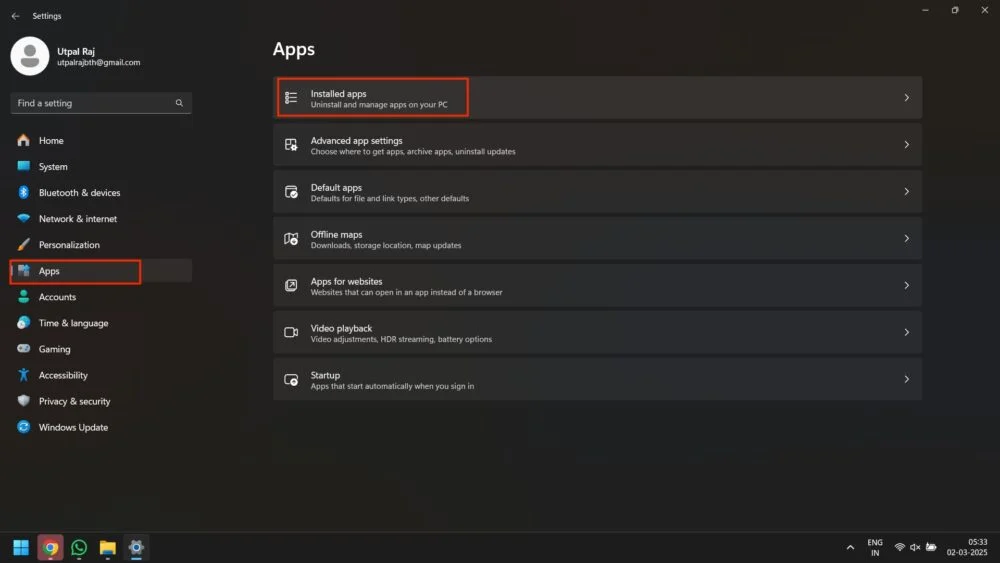Click the Video playback camera icon
1000x563 pixels.
coord(291,332)
